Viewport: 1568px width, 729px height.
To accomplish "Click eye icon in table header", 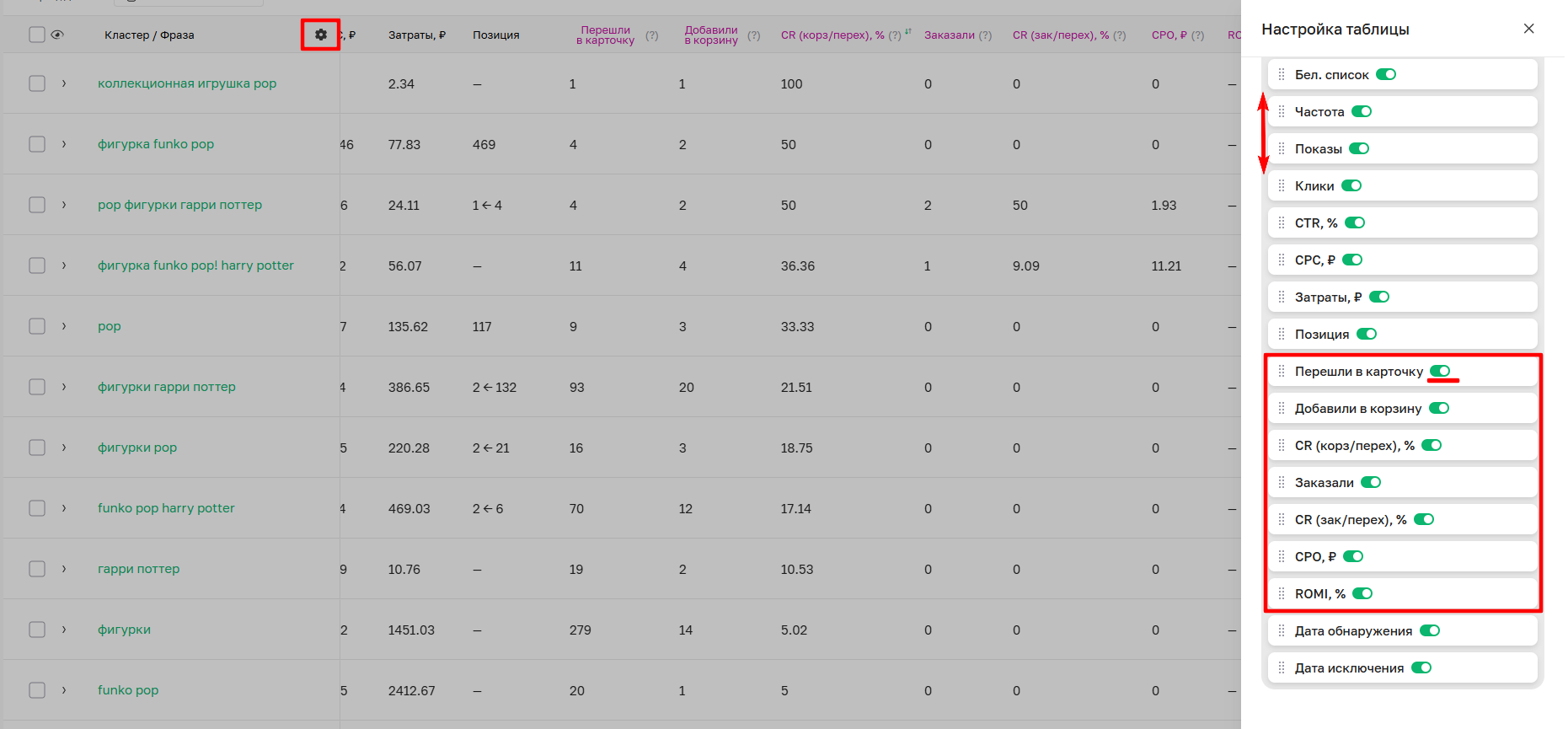I will pos(57,35).
